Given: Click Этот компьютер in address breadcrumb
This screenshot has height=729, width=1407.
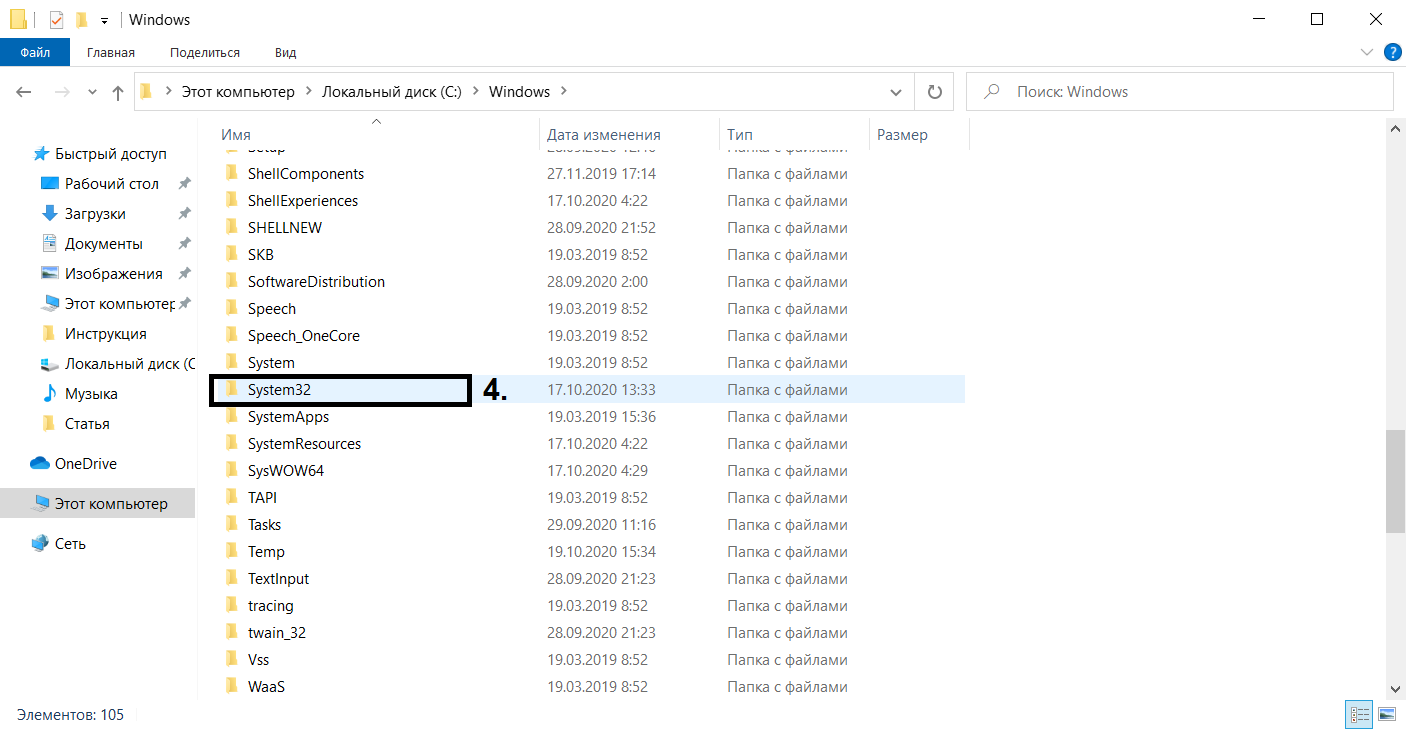Looking at the screenshot, I should [x=238, y=92].
